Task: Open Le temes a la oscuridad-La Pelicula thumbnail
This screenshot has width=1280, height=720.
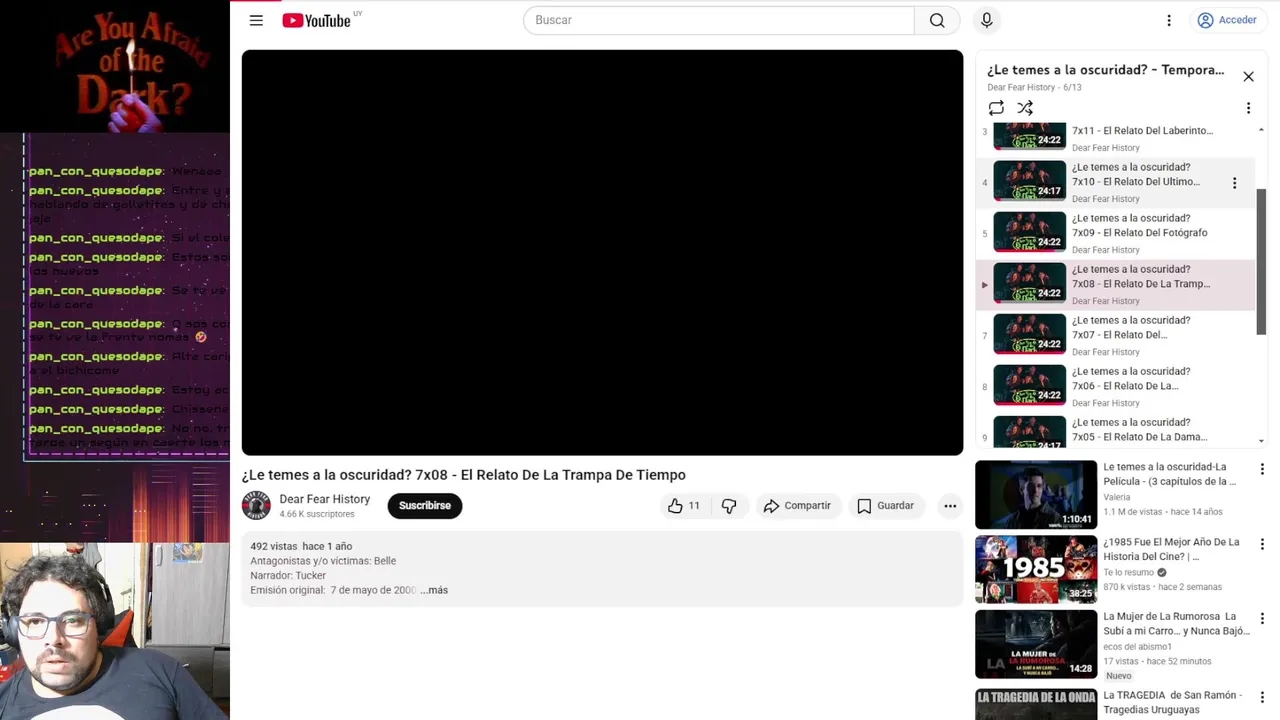Action: 1036,495
